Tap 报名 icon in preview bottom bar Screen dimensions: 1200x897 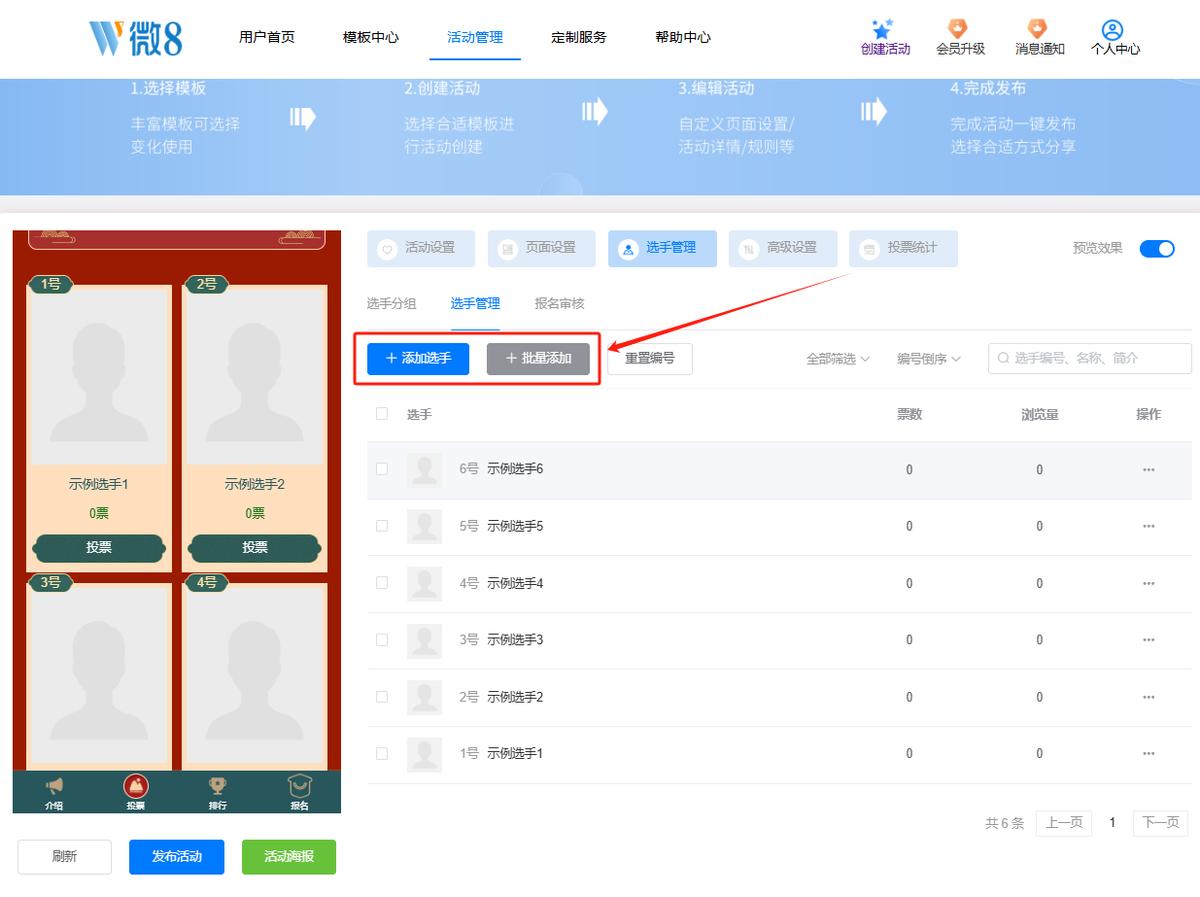(x=299, y=786)
